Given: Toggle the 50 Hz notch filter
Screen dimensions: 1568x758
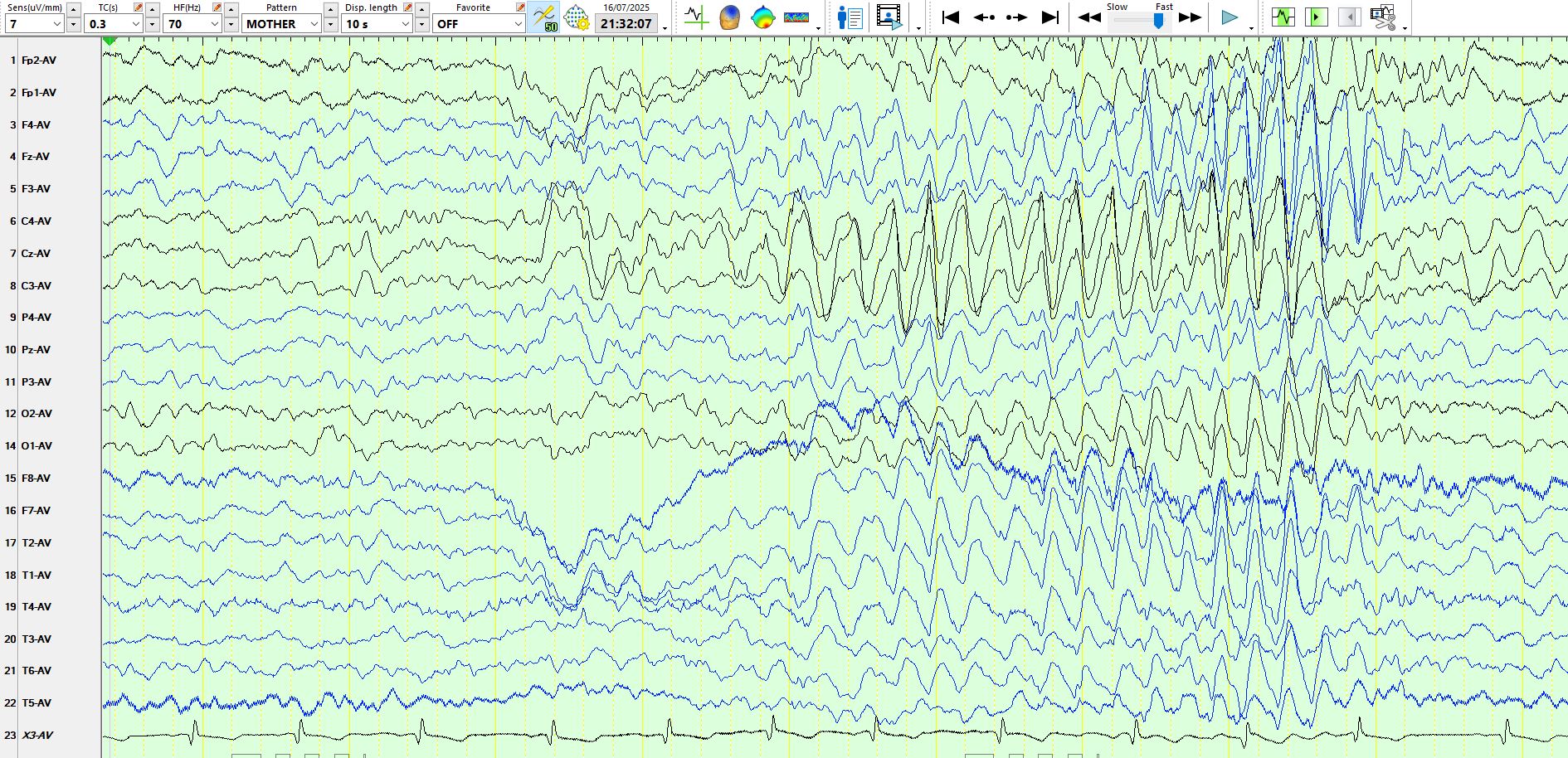Looking at the screenshot, I should [x=543, y=17].
